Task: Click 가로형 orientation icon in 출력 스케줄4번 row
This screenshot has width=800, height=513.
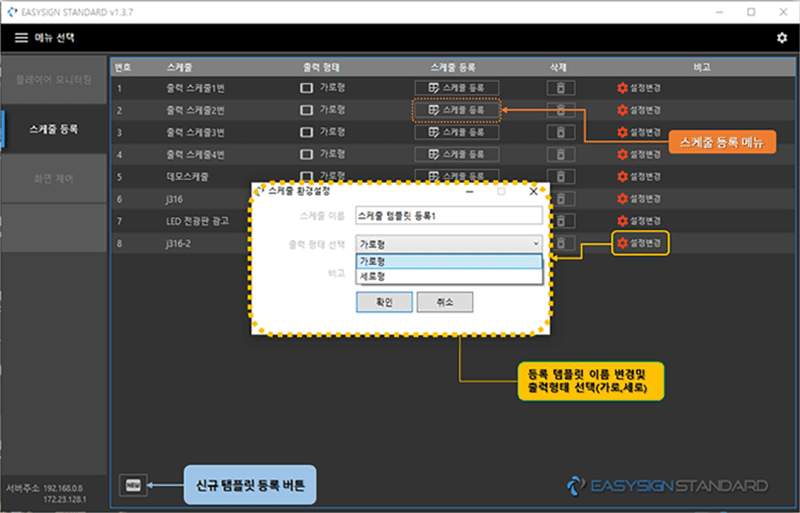Action: pos(306,154)
